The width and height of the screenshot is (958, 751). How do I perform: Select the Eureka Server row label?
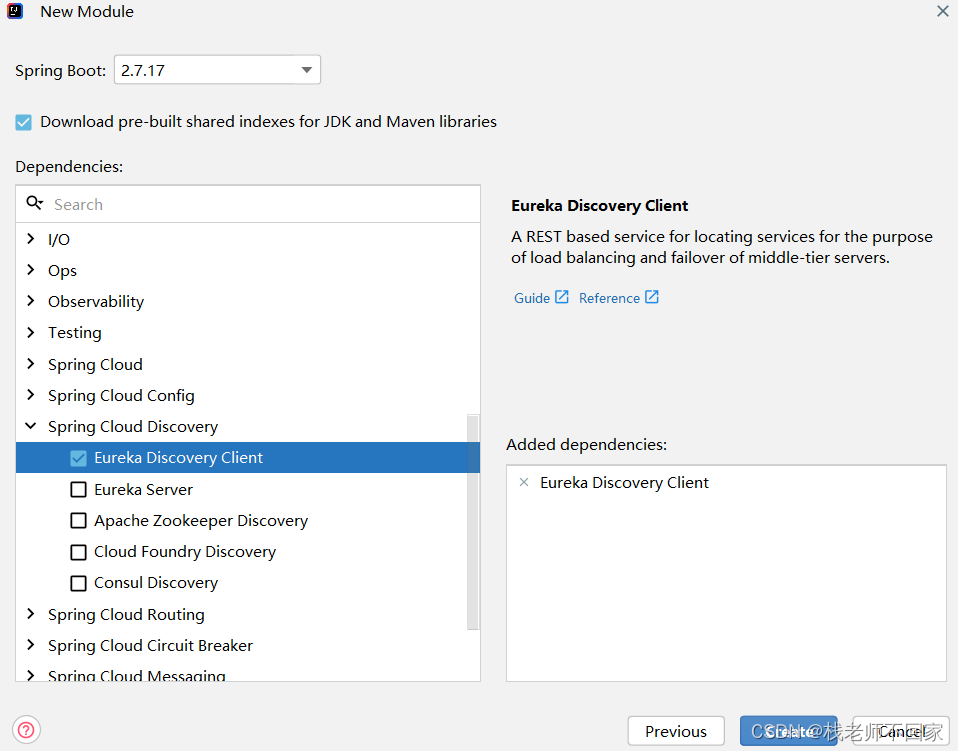pyautogui.click(x=144, y=489)
